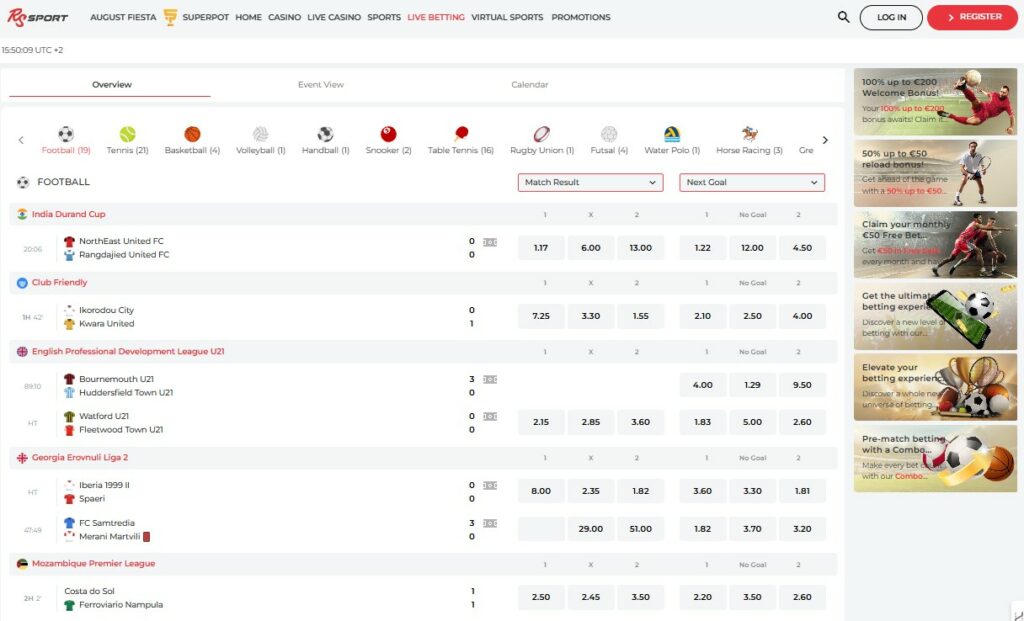1024x621 pixels.
Task: Select the Rugby Union ball icon
Action: (541, 134)
